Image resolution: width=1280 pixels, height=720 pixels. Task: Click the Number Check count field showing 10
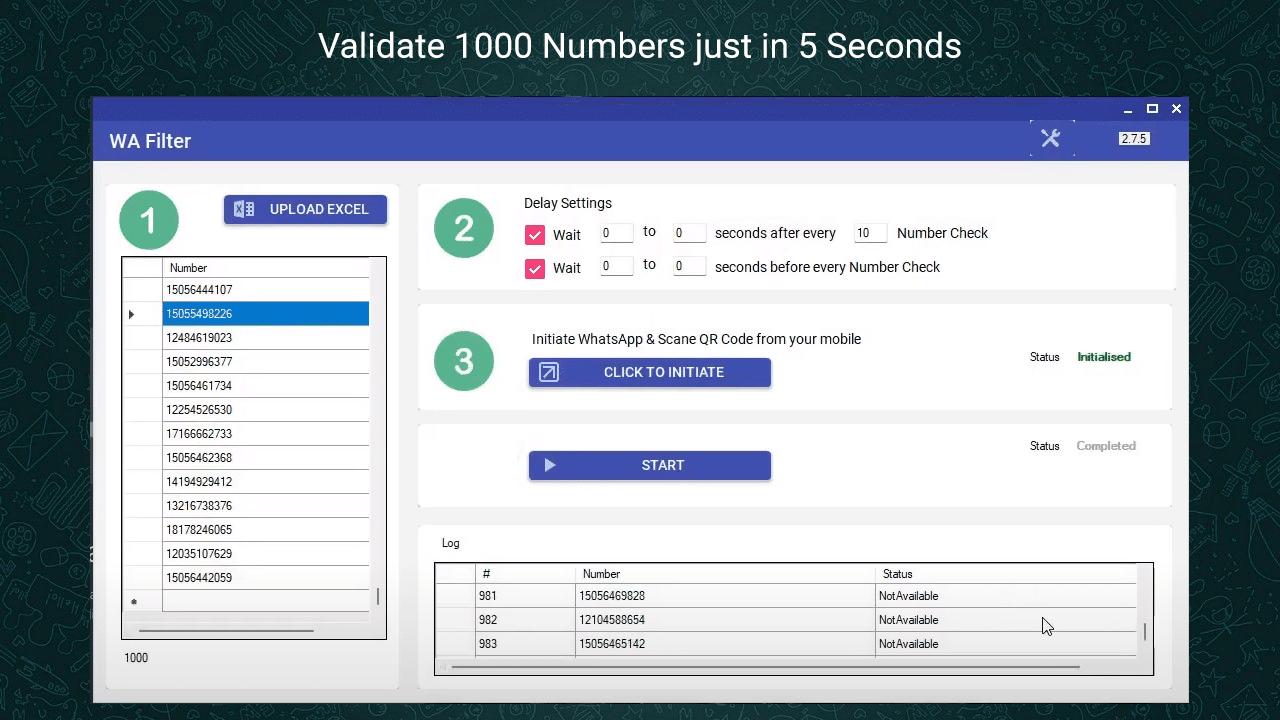coord(870,233)
